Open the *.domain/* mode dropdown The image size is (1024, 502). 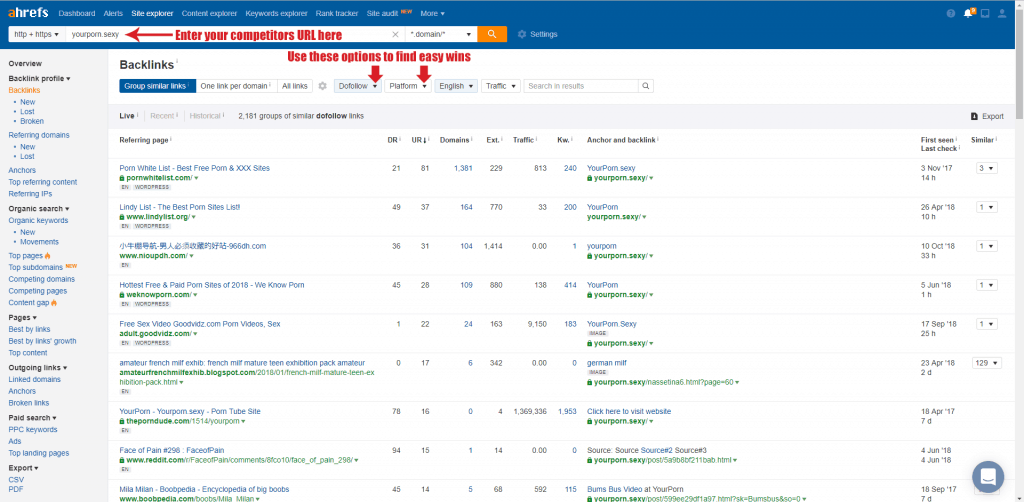441,34
